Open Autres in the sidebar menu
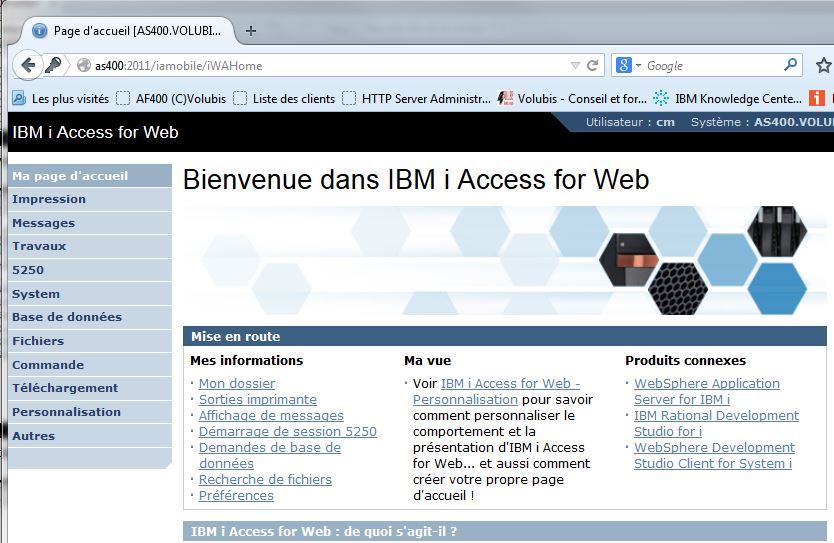 point(90,436)
